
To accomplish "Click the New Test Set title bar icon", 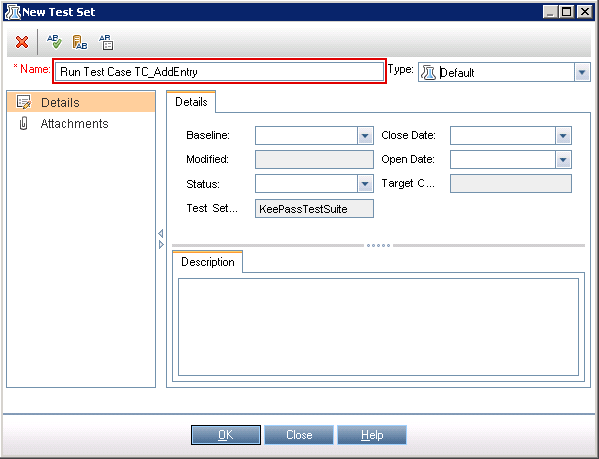I will [13, 12].
